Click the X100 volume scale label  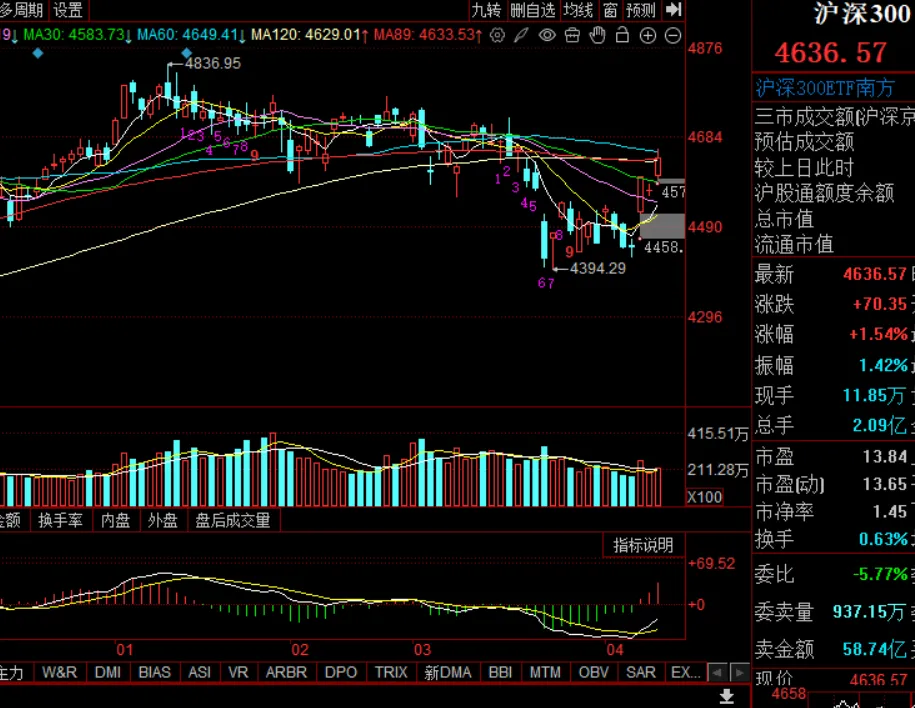pos(705,497)
